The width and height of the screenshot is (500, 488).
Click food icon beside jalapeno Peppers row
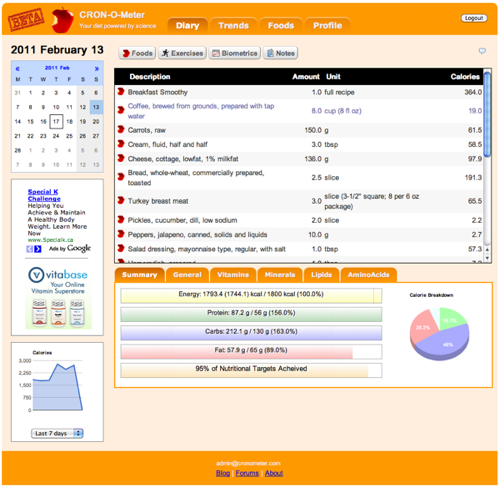[121, 234]
